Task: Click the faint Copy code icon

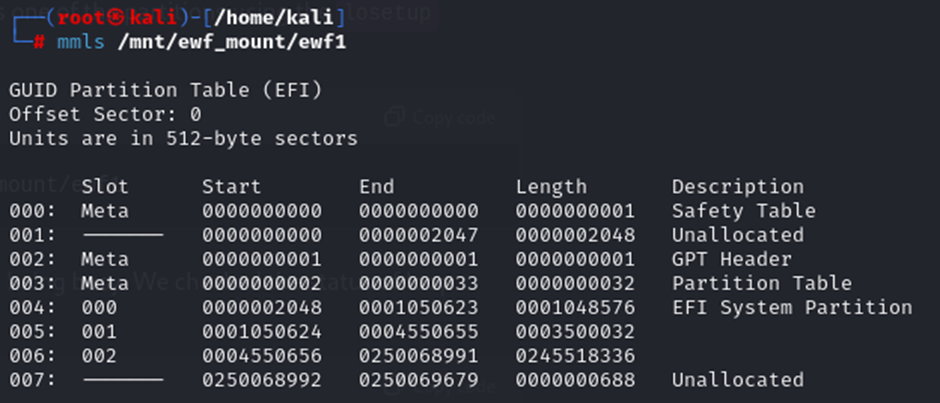Action: (x=394, y=117)
